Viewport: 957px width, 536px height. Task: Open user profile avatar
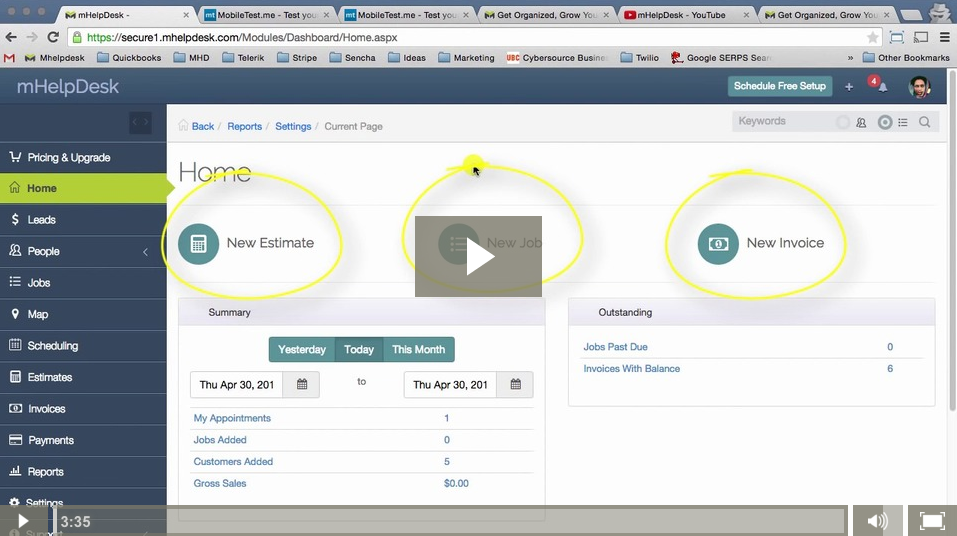click(920, 87)
